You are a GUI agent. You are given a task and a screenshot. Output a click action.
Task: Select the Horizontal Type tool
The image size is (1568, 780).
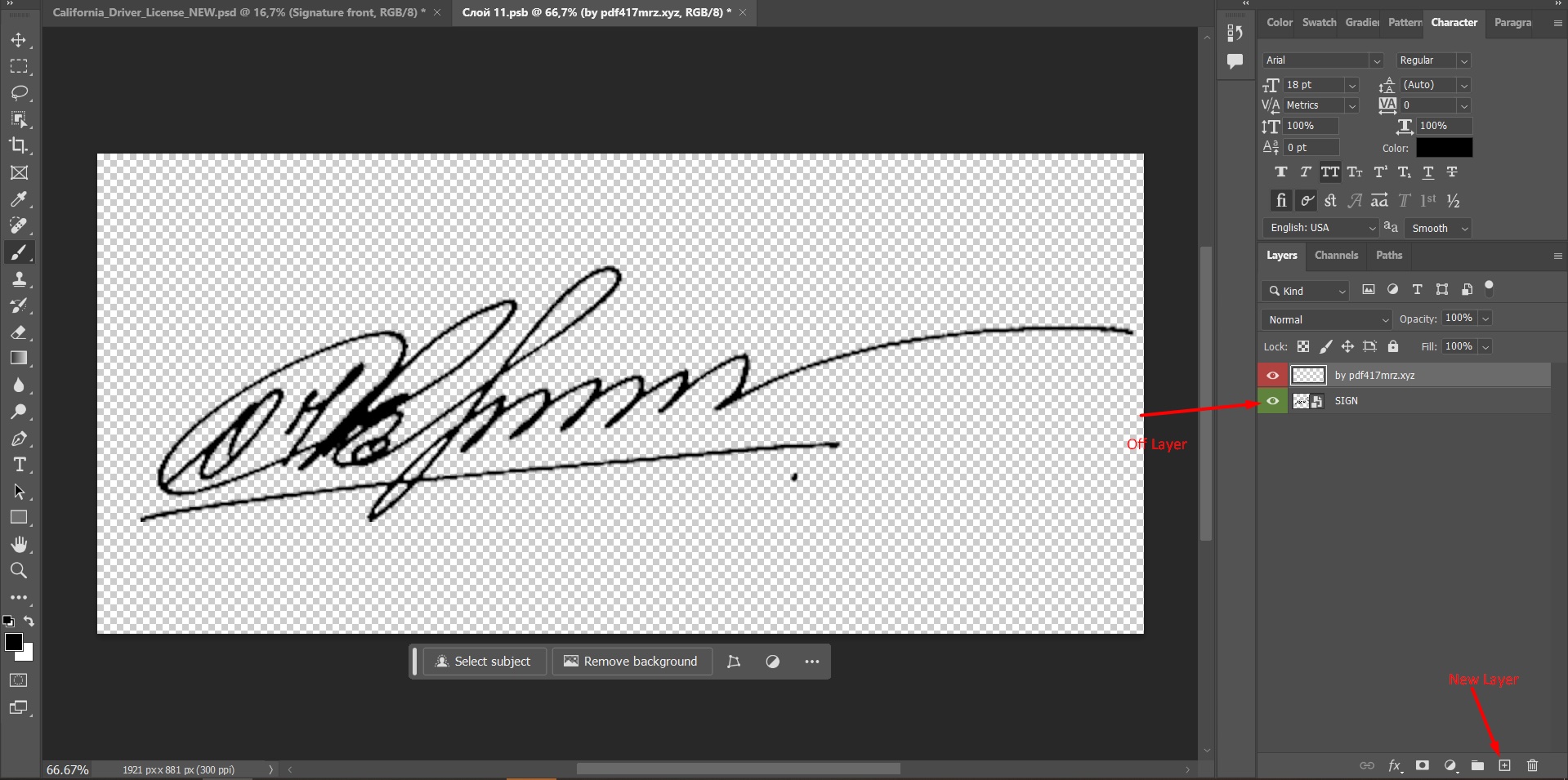click(x=20, y=465)
